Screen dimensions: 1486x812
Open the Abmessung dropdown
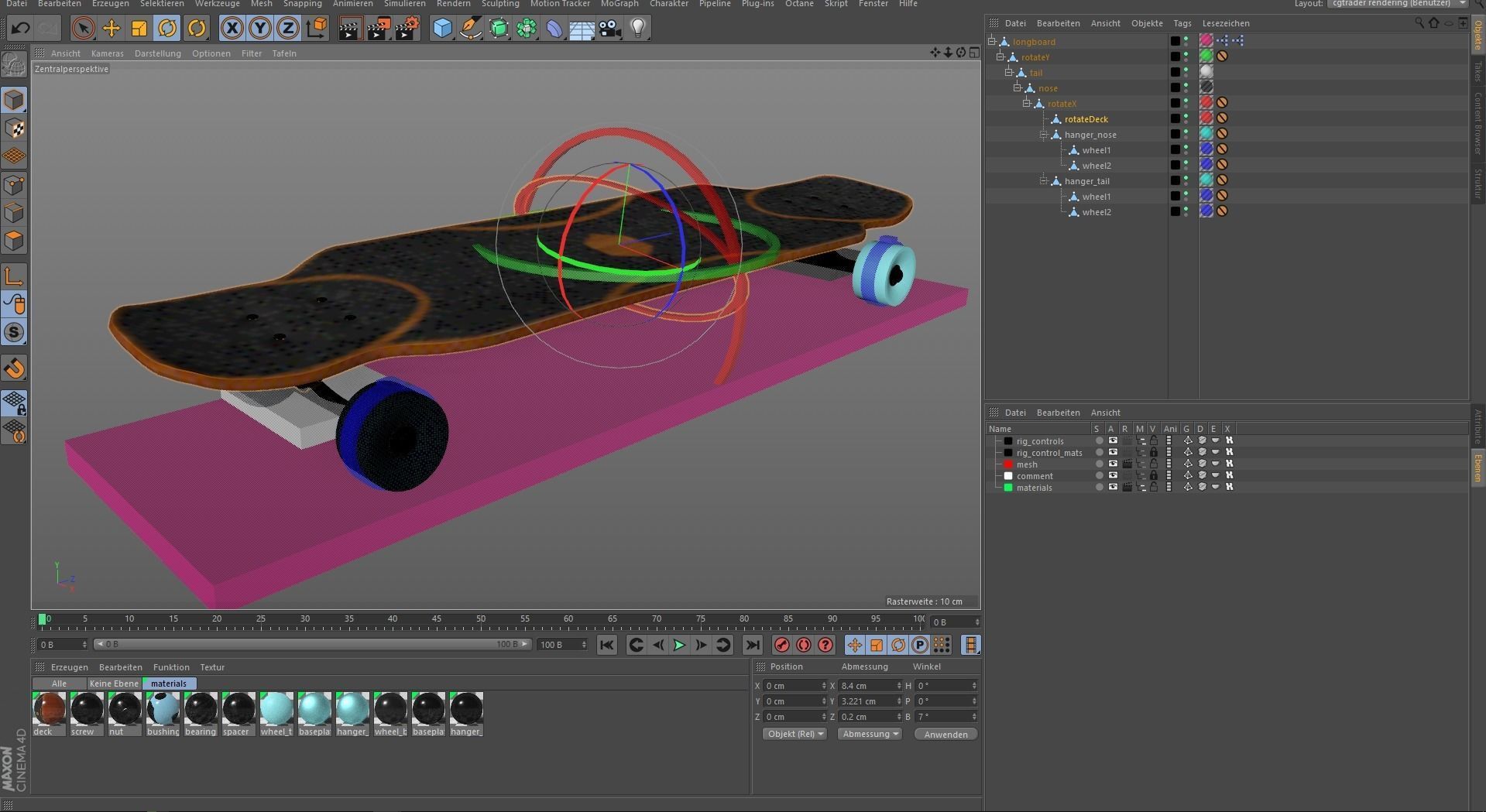click(x=870, y=734)
